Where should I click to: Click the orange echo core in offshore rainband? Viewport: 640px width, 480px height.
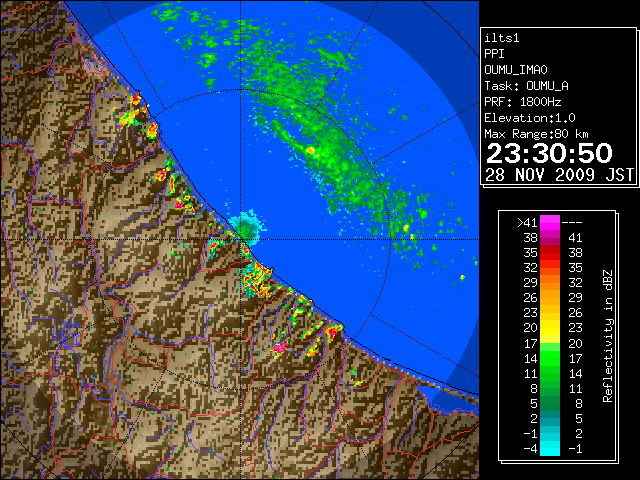pos(310,150)
